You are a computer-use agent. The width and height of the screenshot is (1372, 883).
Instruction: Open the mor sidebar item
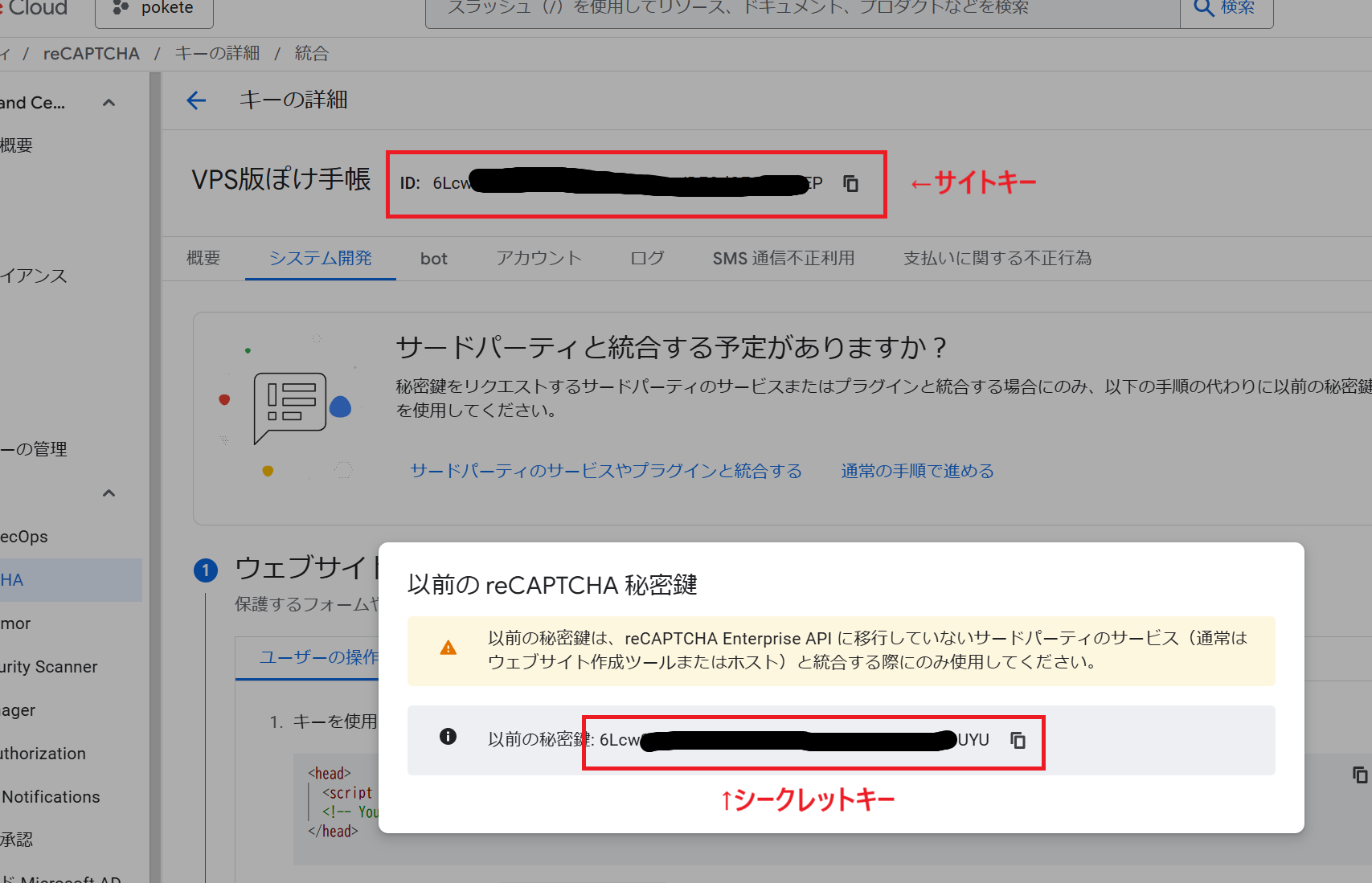15,623
